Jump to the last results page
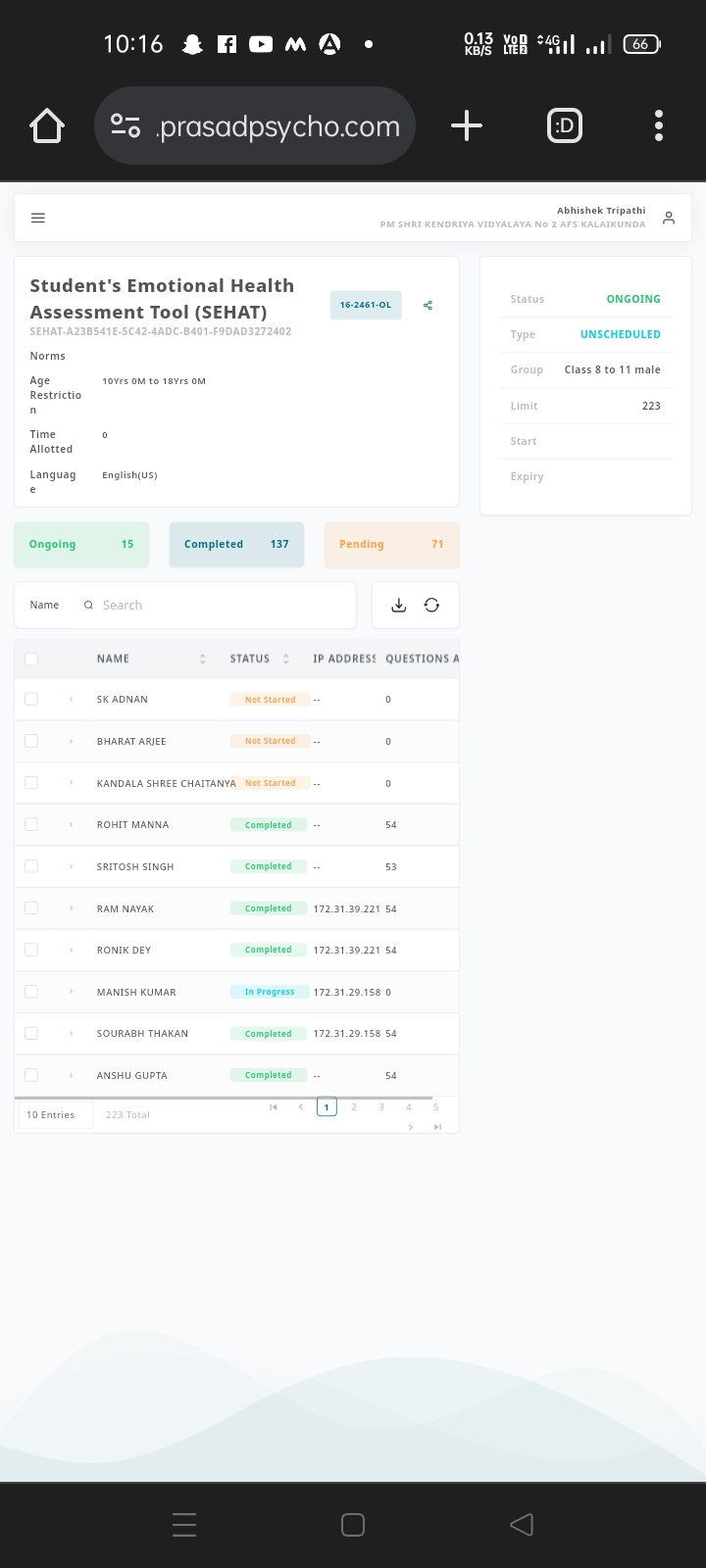The width and height of the screenshot is (706, 1568). pyautogui.click(x=437, y=1127)
